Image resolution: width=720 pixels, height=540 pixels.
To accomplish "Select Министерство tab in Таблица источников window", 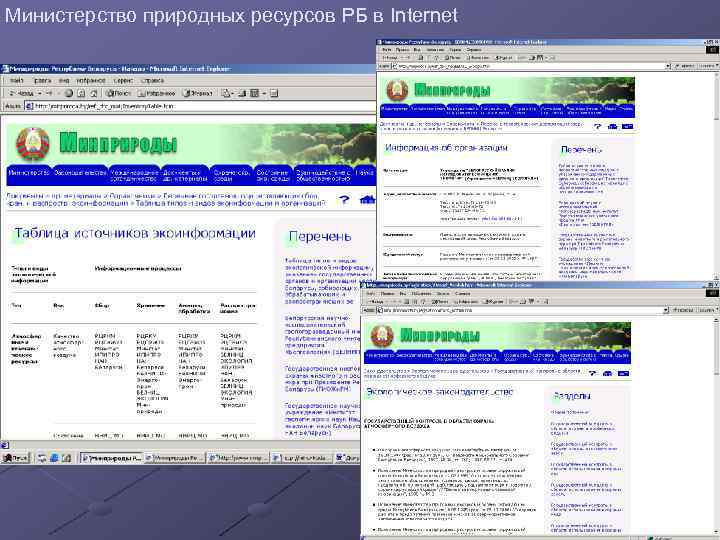I will coord(28,175).
